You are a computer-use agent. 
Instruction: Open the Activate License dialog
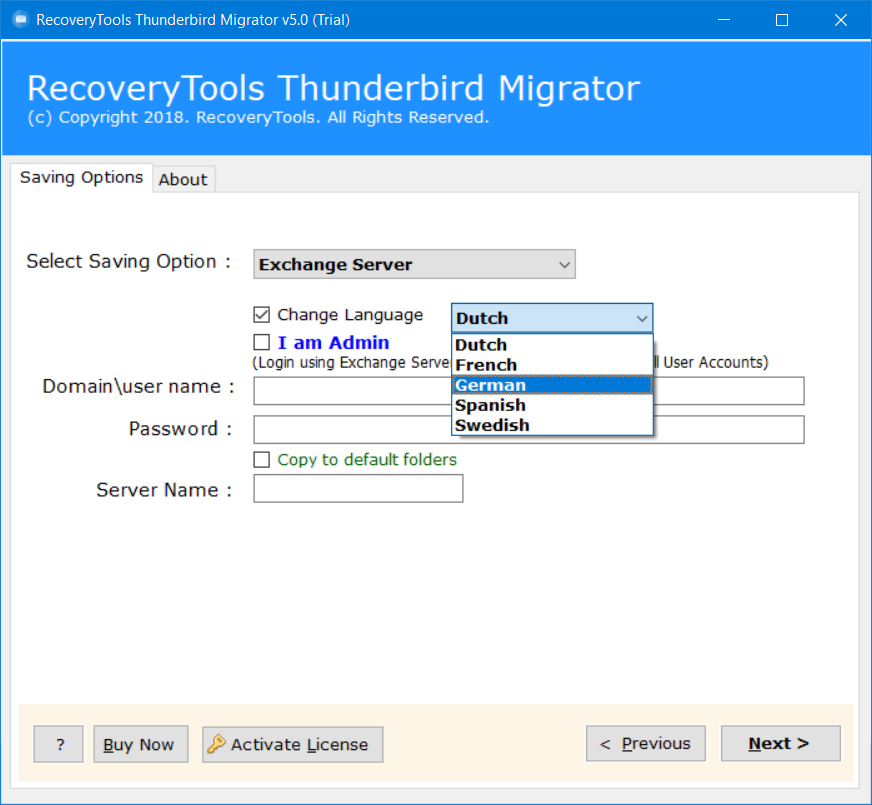click(293, 744)
